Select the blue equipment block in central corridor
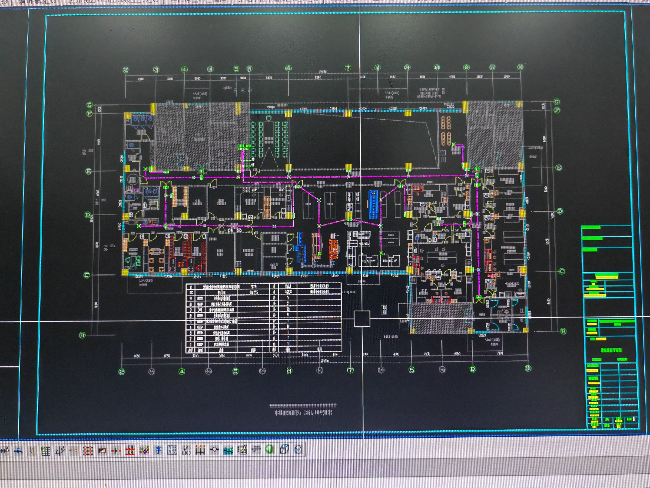This screenshot has height=488, width=650. [373, 205]
